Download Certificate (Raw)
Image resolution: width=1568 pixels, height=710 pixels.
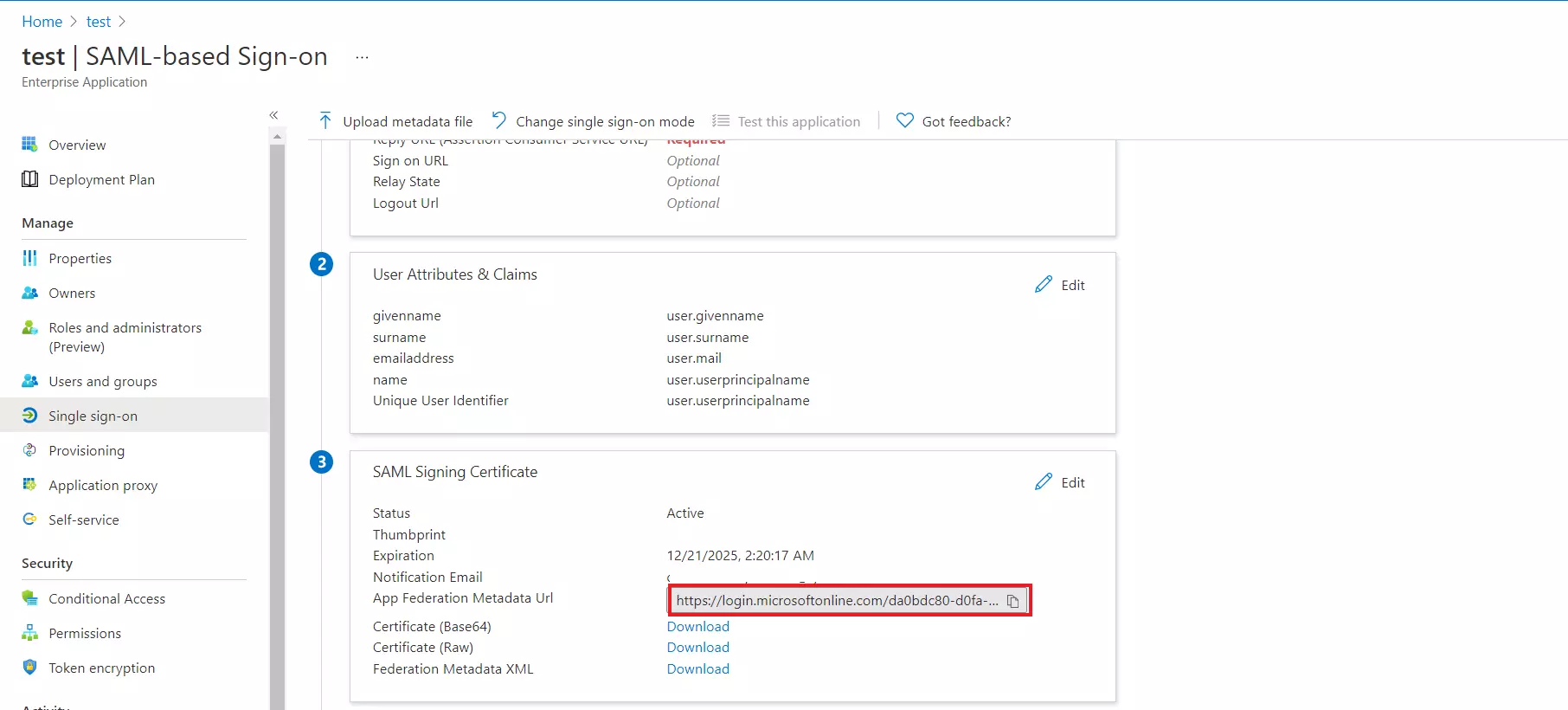[697, 648]
